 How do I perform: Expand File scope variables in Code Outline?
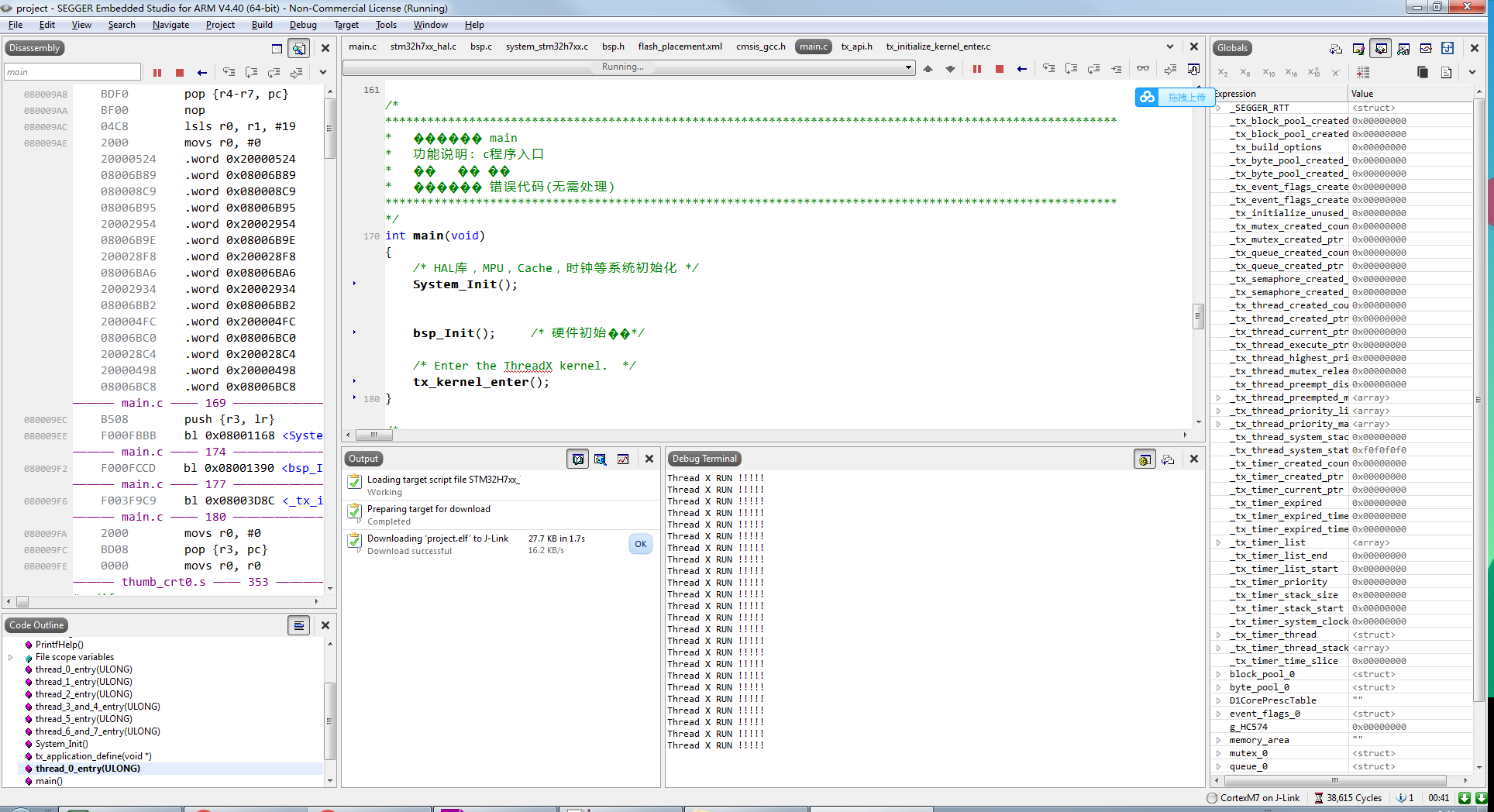click(x=10, y=657)
